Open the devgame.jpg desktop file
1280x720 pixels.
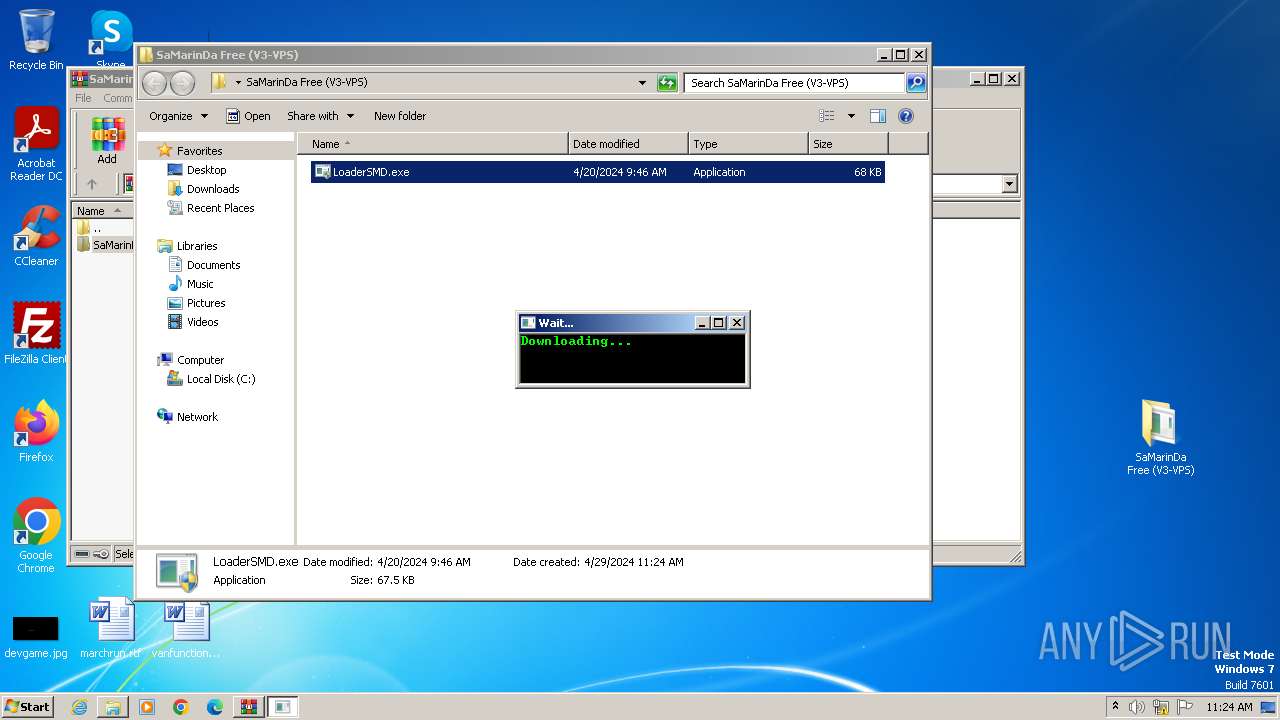coord(36,637)
